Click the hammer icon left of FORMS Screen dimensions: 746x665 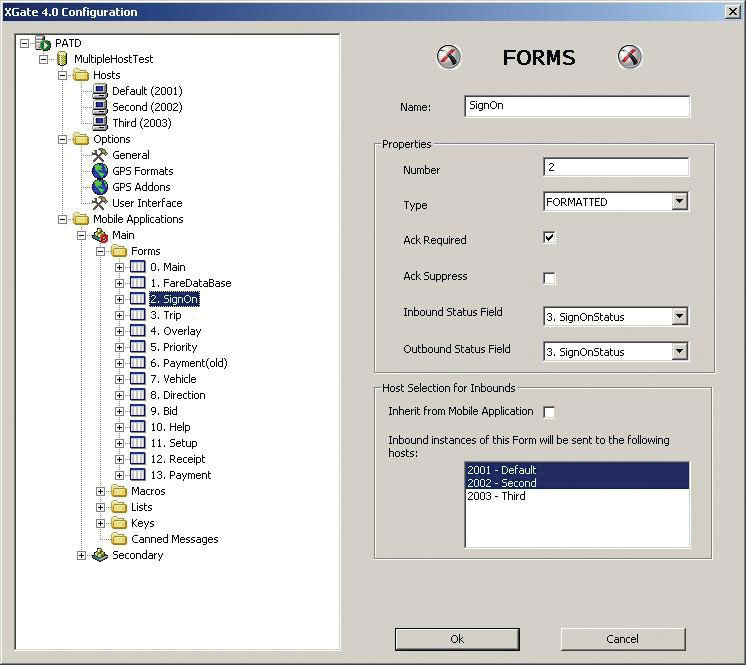[x=449, y=57]
